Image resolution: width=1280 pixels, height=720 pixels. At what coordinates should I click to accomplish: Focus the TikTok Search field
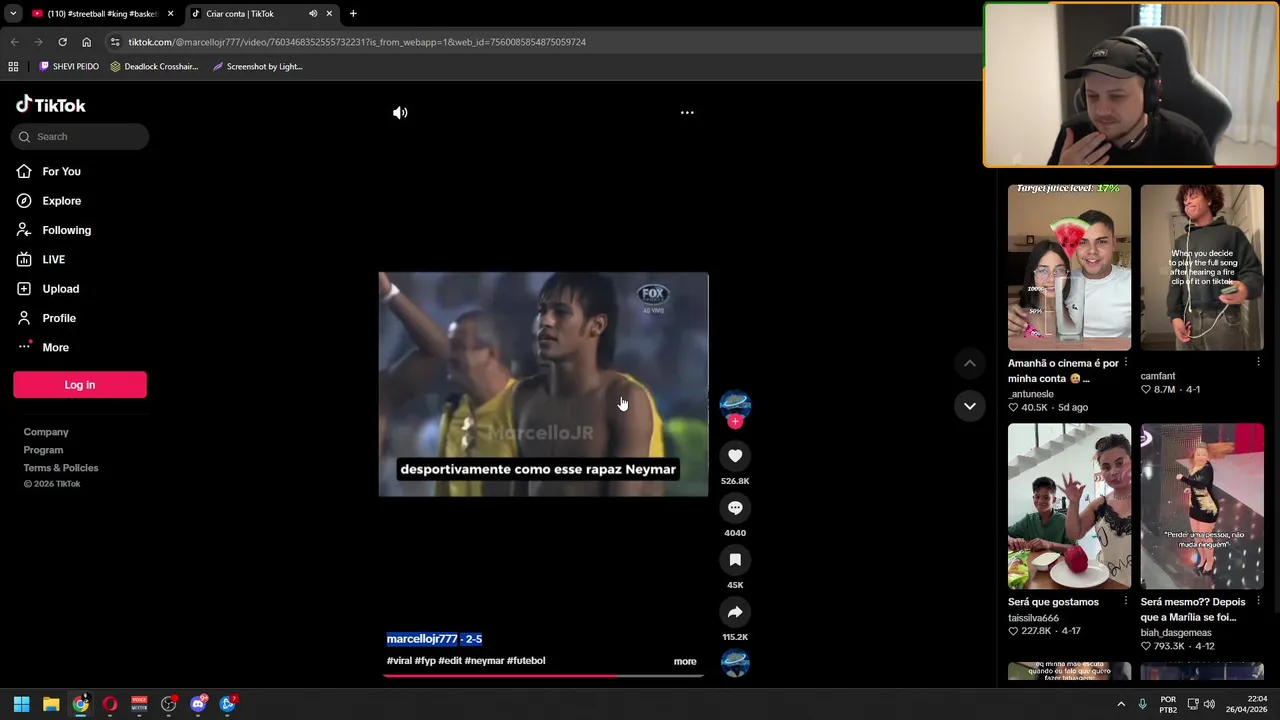80,137
